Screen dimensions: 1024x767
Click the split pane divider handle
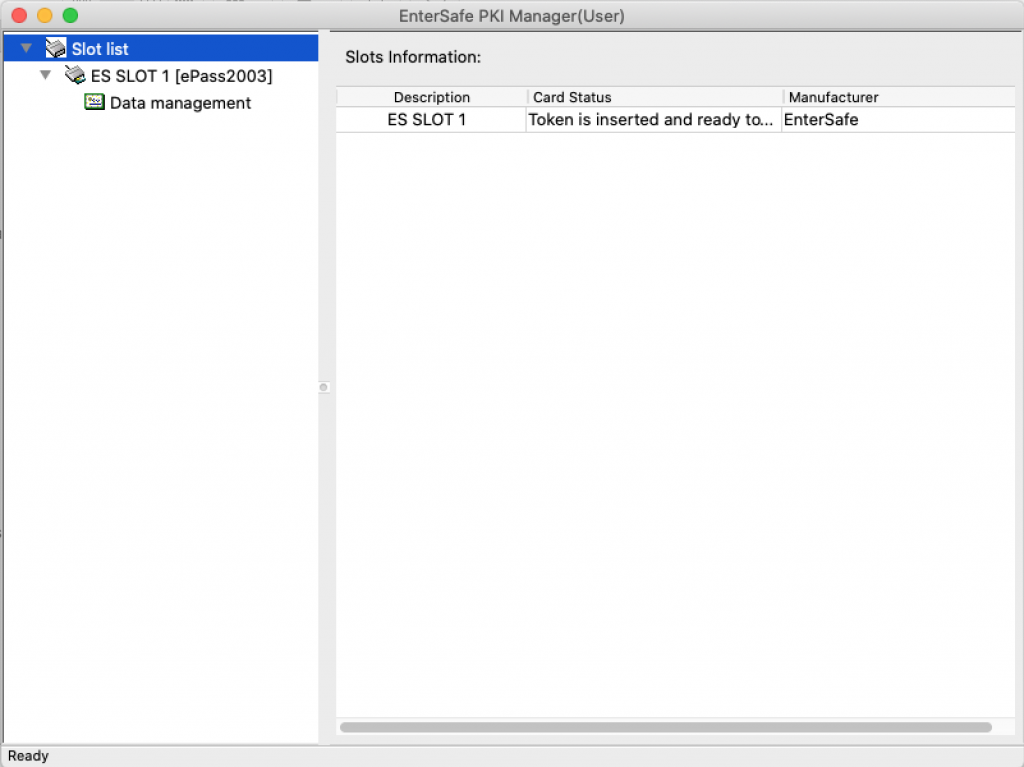pos(323,387)
